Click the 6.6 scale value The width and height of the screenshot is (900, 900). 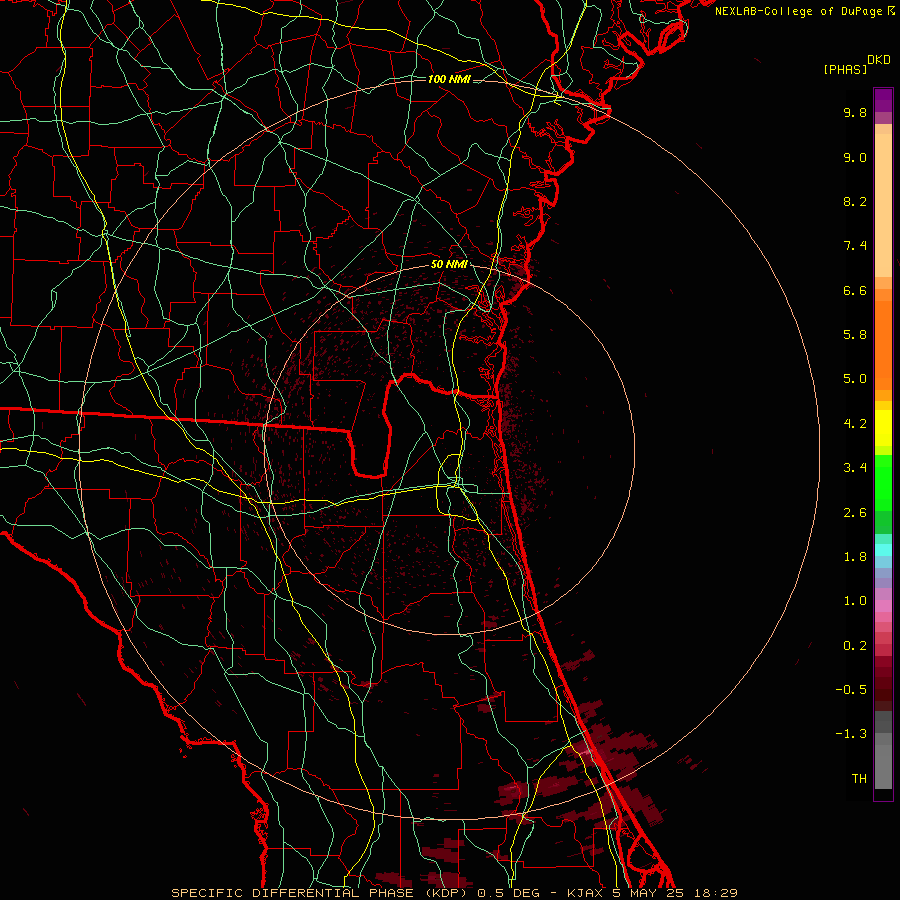click(x=855, y=290)
